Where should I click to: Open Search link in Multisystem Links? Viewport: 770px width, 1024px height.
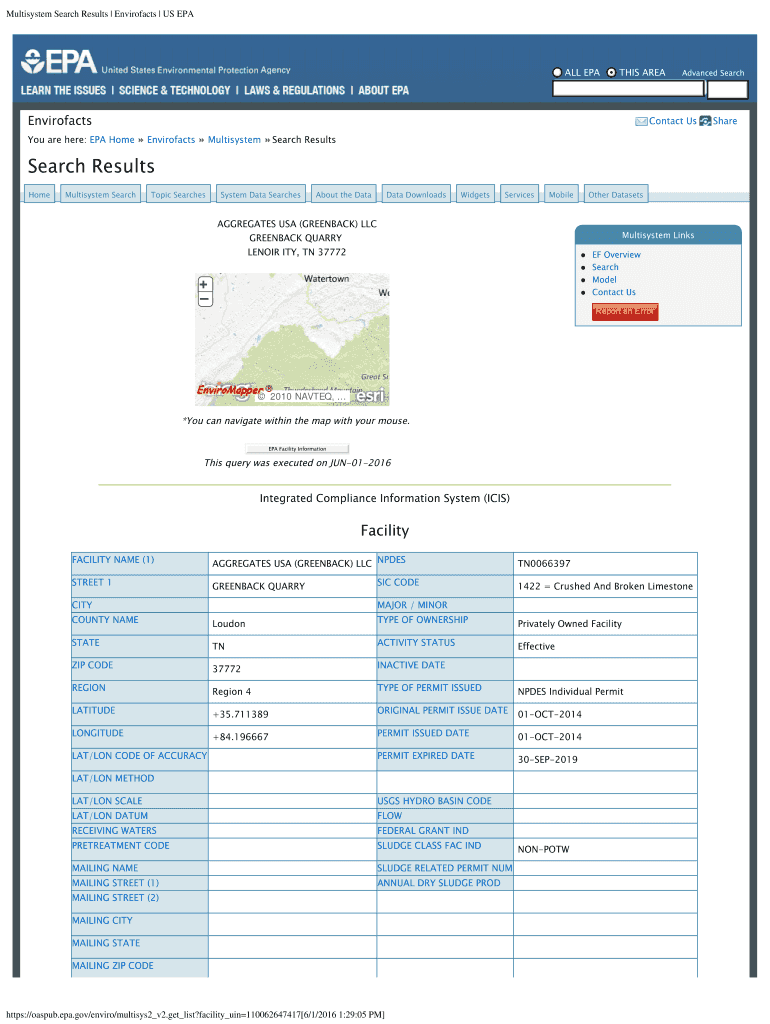point(605,267)
